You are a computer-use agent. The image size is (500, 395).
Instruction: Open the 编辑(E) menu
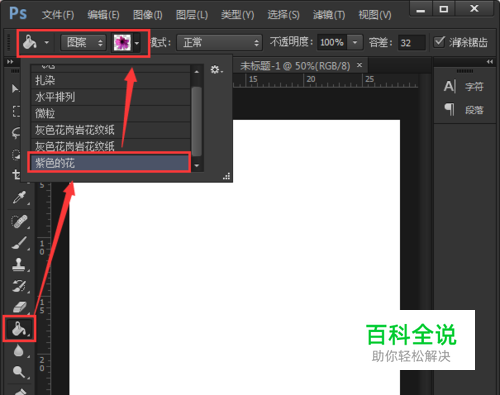pyautogui.click(x=103, y=15)
